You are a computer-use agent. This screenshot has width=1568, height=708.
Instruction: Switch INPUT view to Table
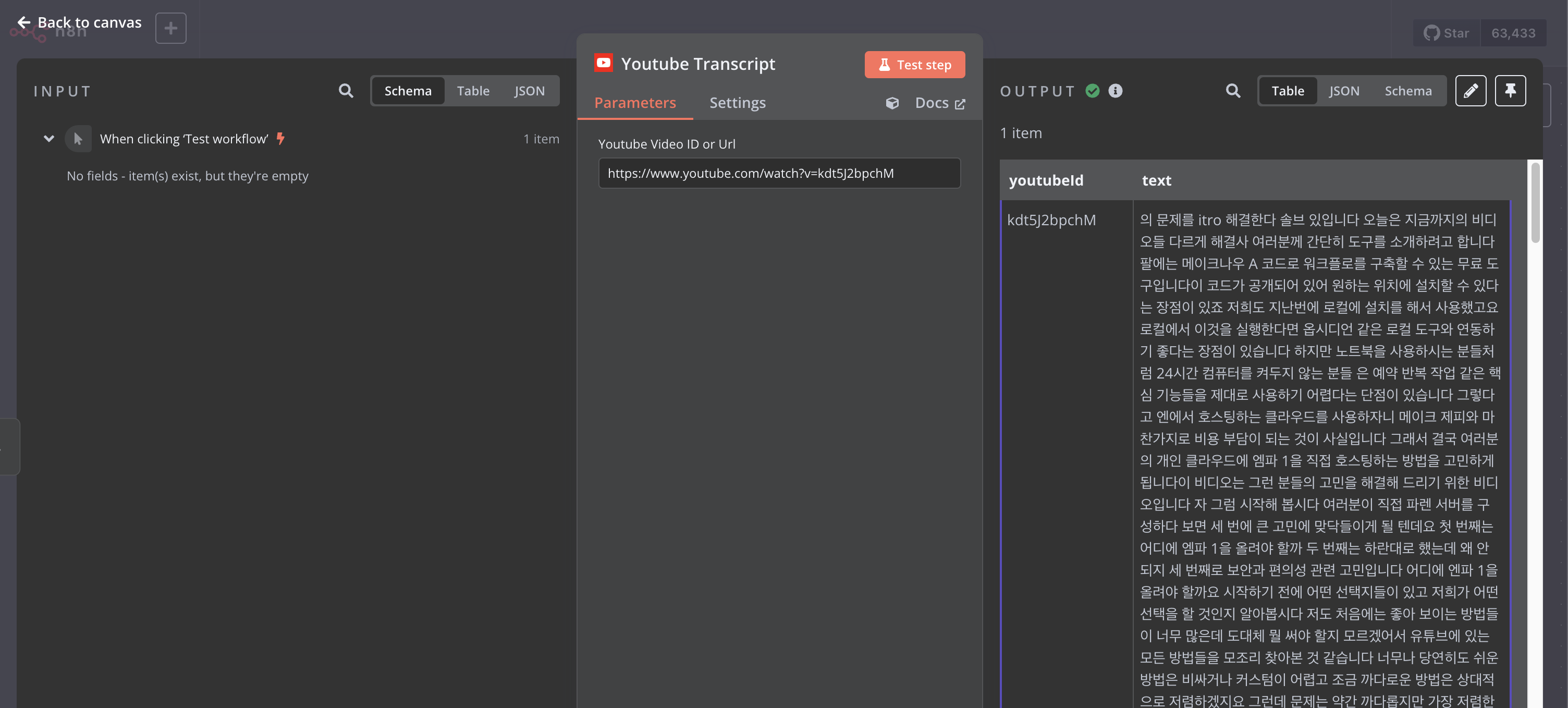pyautogui.click(x=473, y=91)
